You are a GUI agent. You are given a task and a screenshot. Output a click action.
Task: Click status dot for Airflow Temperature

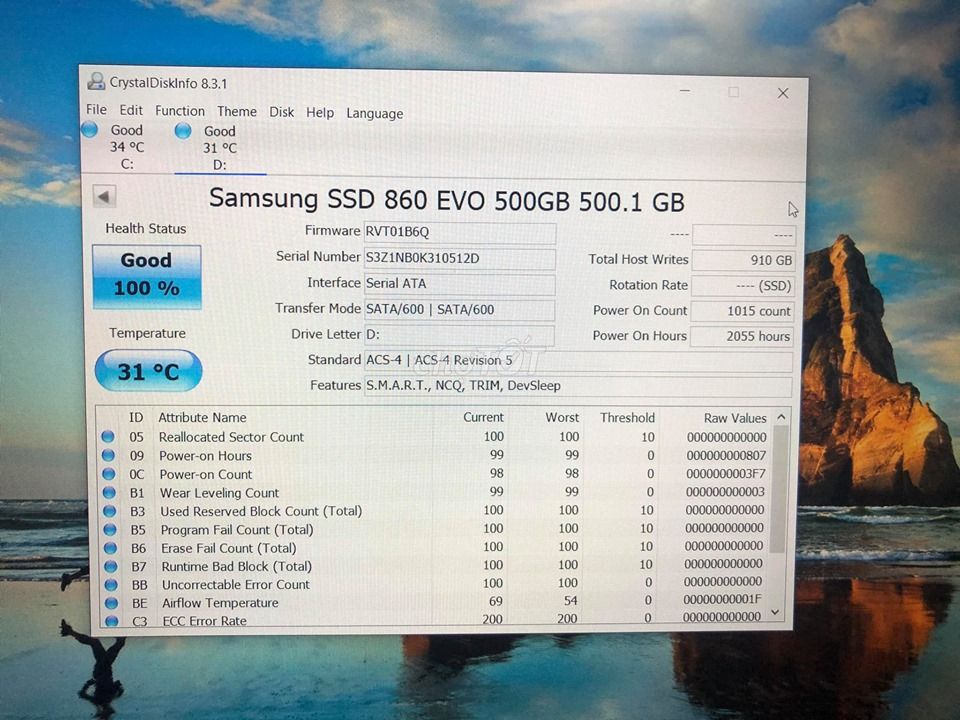point(111,603)
